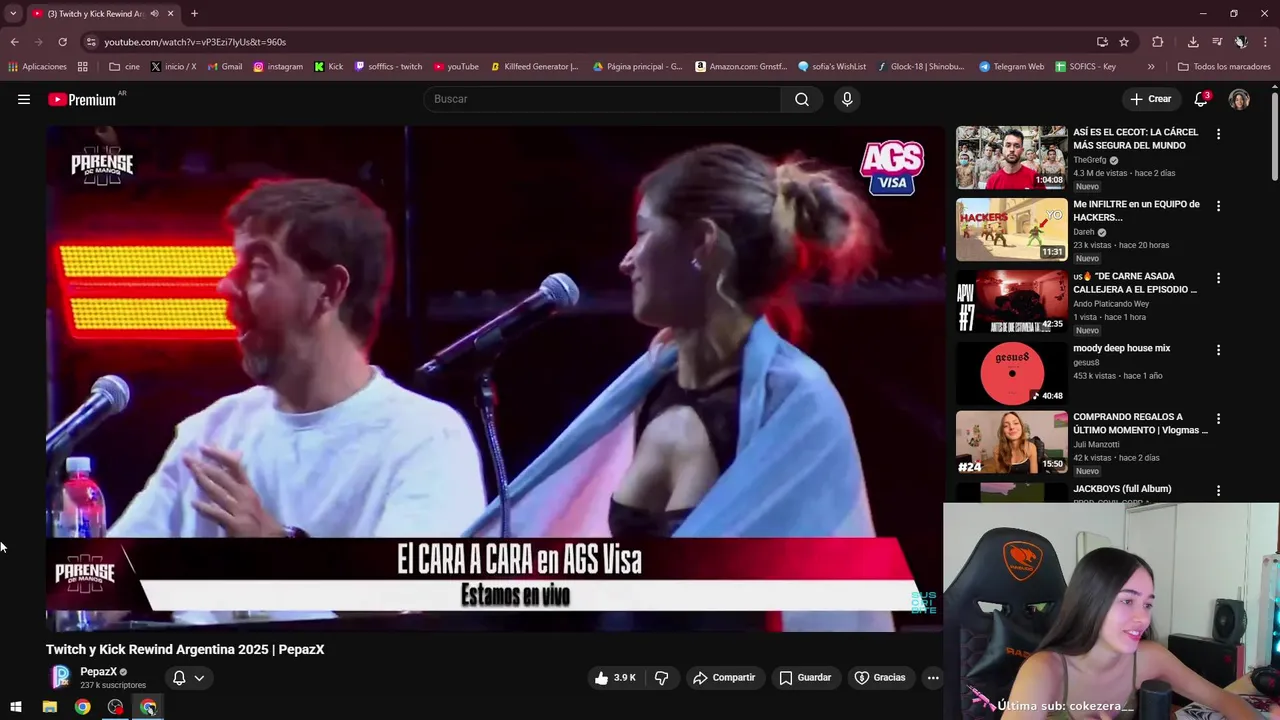Open Chrome extensions puzzle icon
Viewport: 1280px width, 720px height.
coord(1158,42)
